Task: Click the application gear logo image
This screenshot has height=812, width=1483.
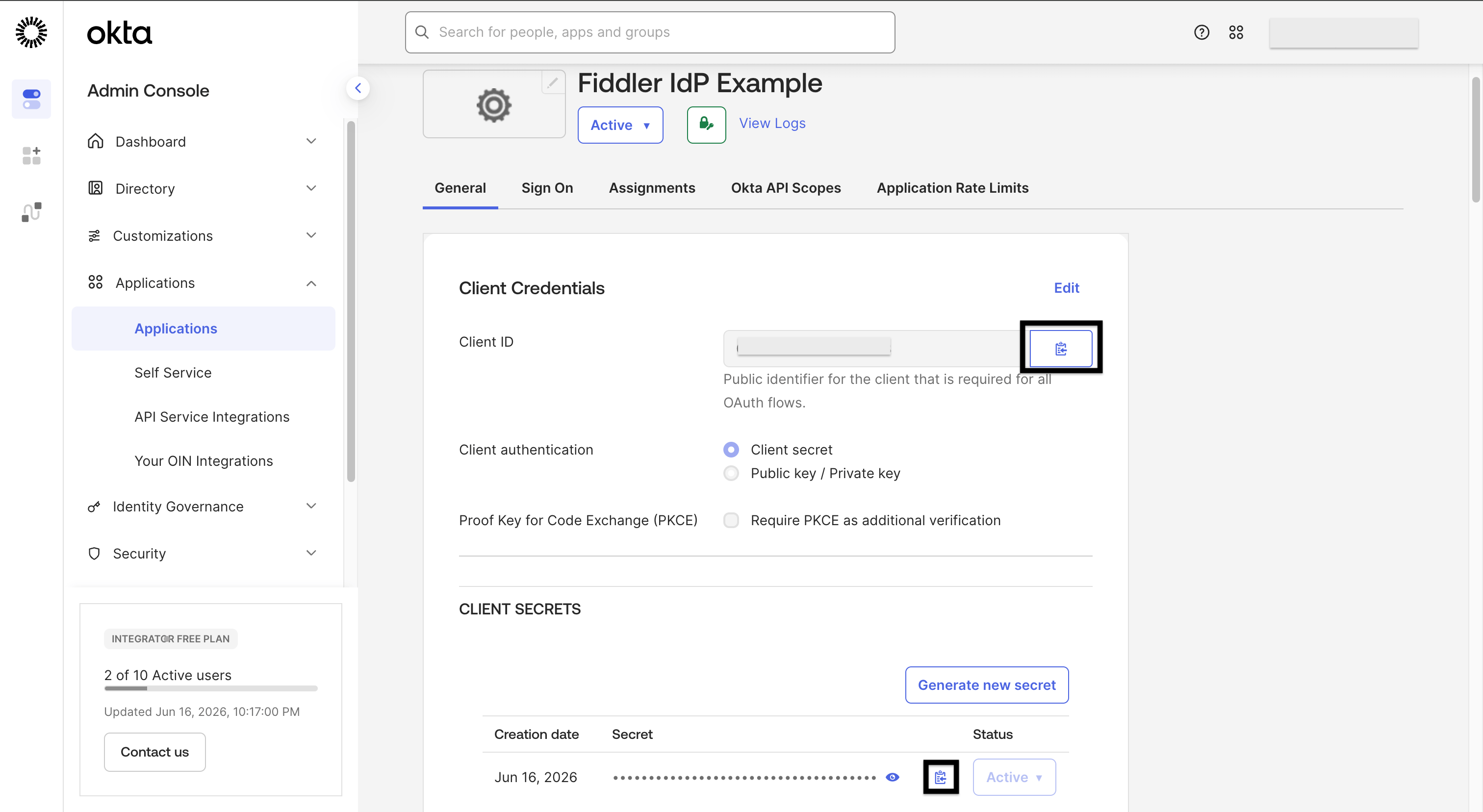Action: click(x=493, y=105)
